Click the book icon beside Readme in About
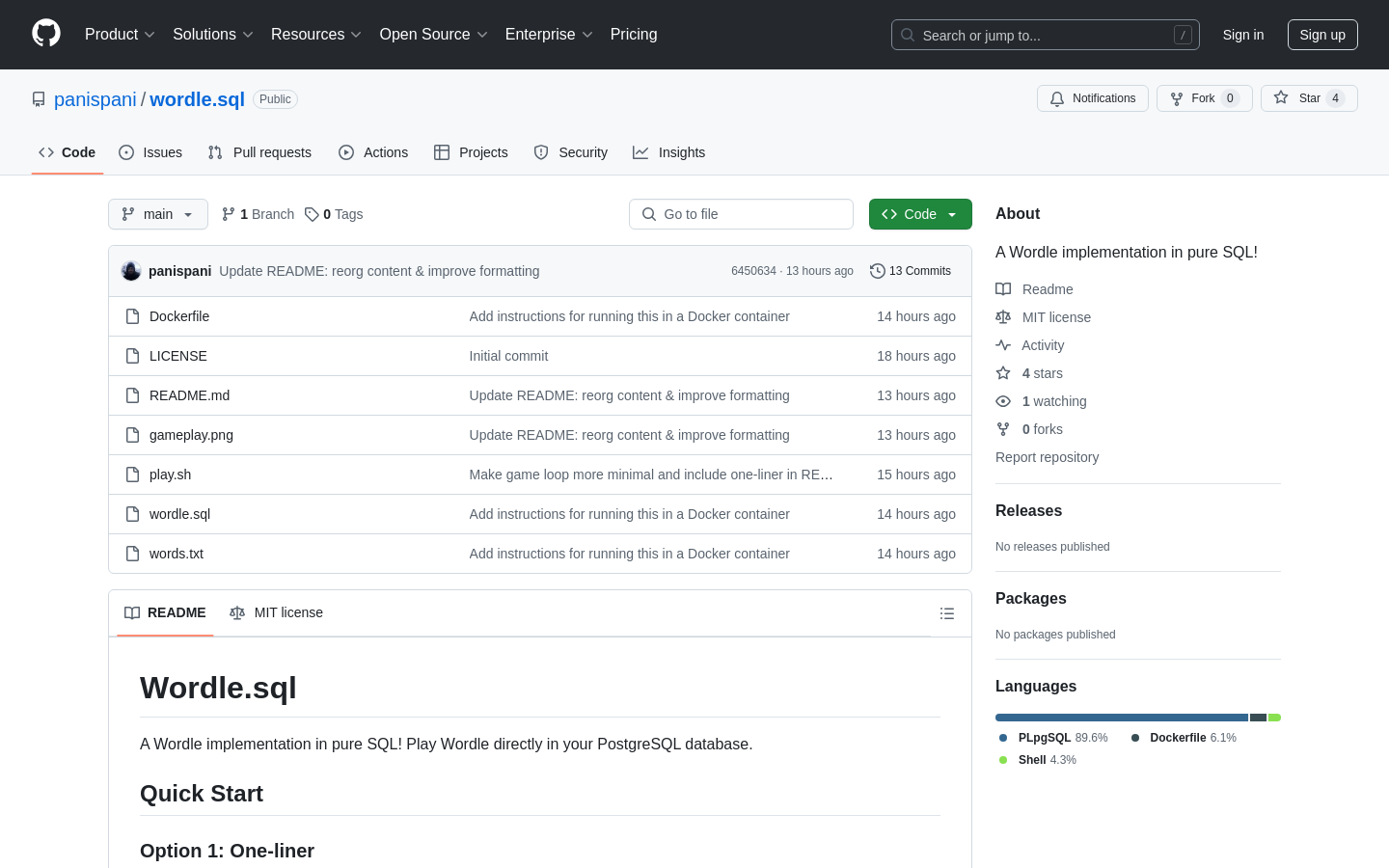The height and width of the screenshot is (868, 1389). [x=1003, y=289]
